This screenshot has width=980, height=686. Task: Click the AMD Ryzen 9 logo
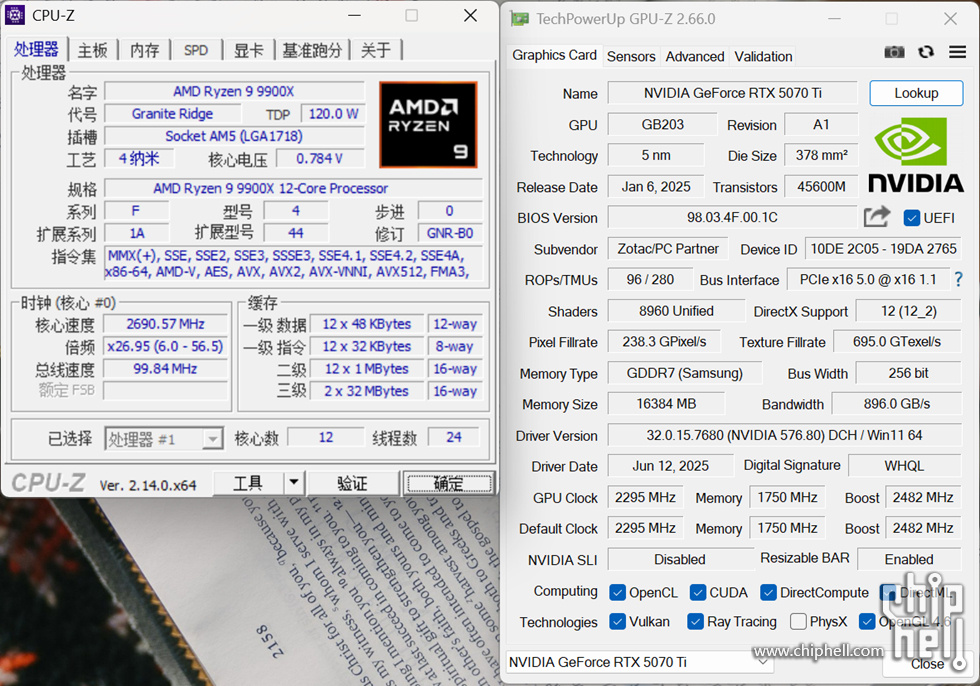tap(428, 125)
